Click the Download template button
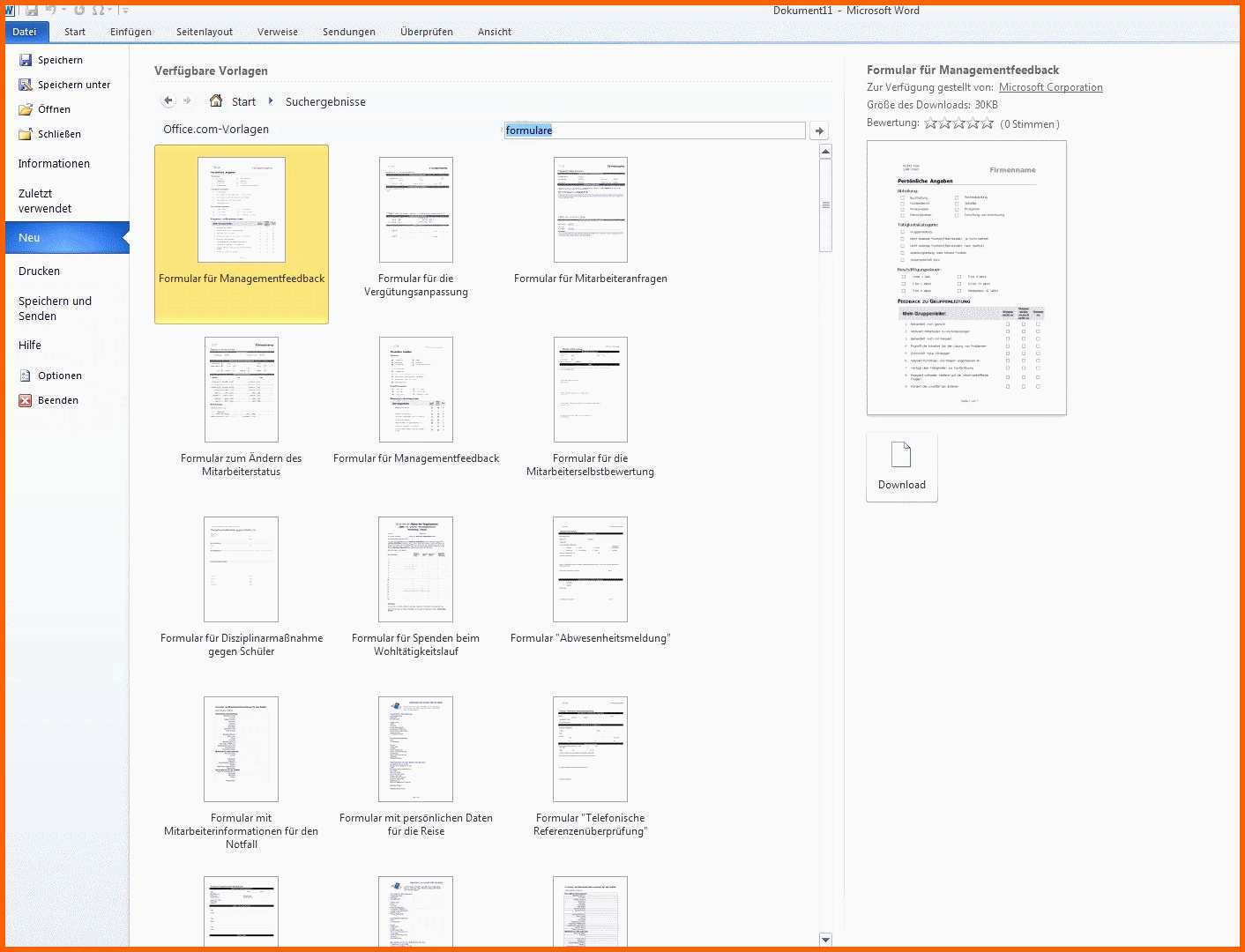Screen dimensions: 1245x952 (901, 467)
